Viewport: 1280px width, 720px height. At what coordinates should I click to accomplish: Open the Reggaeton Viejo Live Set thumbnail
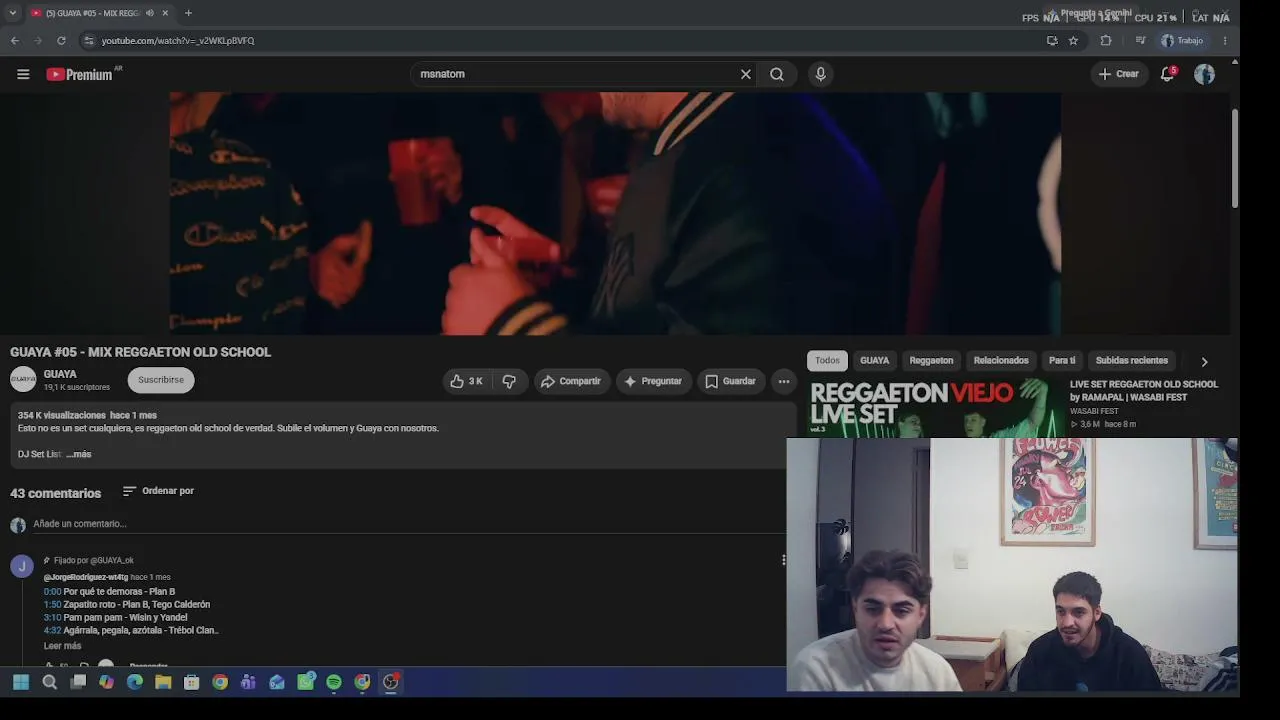[936, 408]
